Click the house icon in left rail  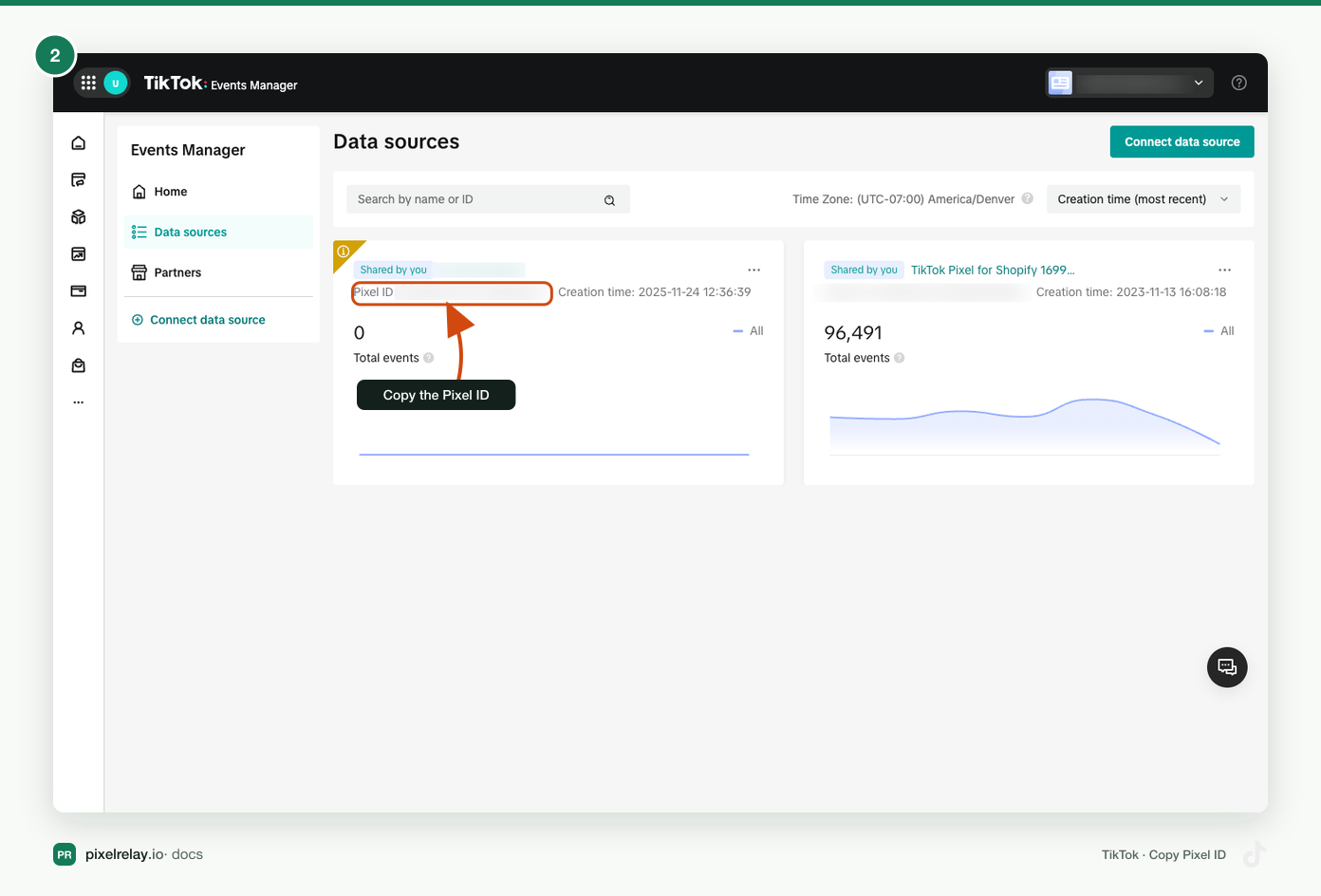coord(79,143)
